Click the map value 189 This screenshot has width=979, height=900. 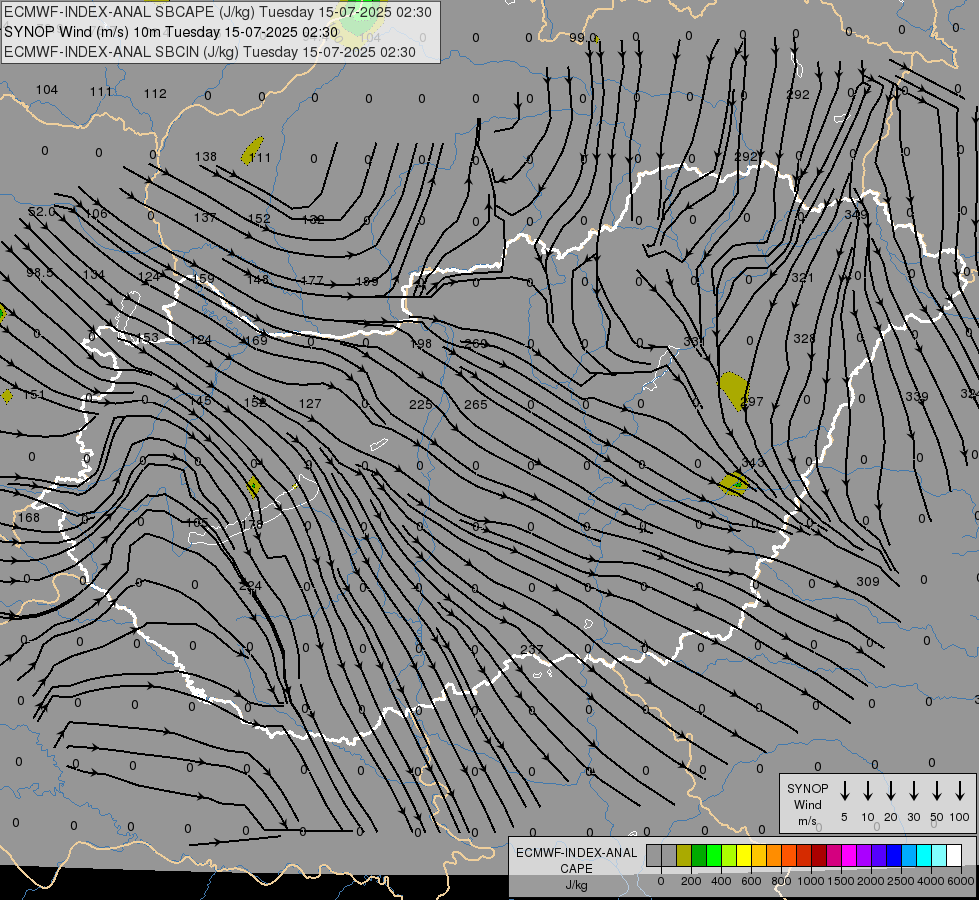pyautogui.click(x=367, y=281)
